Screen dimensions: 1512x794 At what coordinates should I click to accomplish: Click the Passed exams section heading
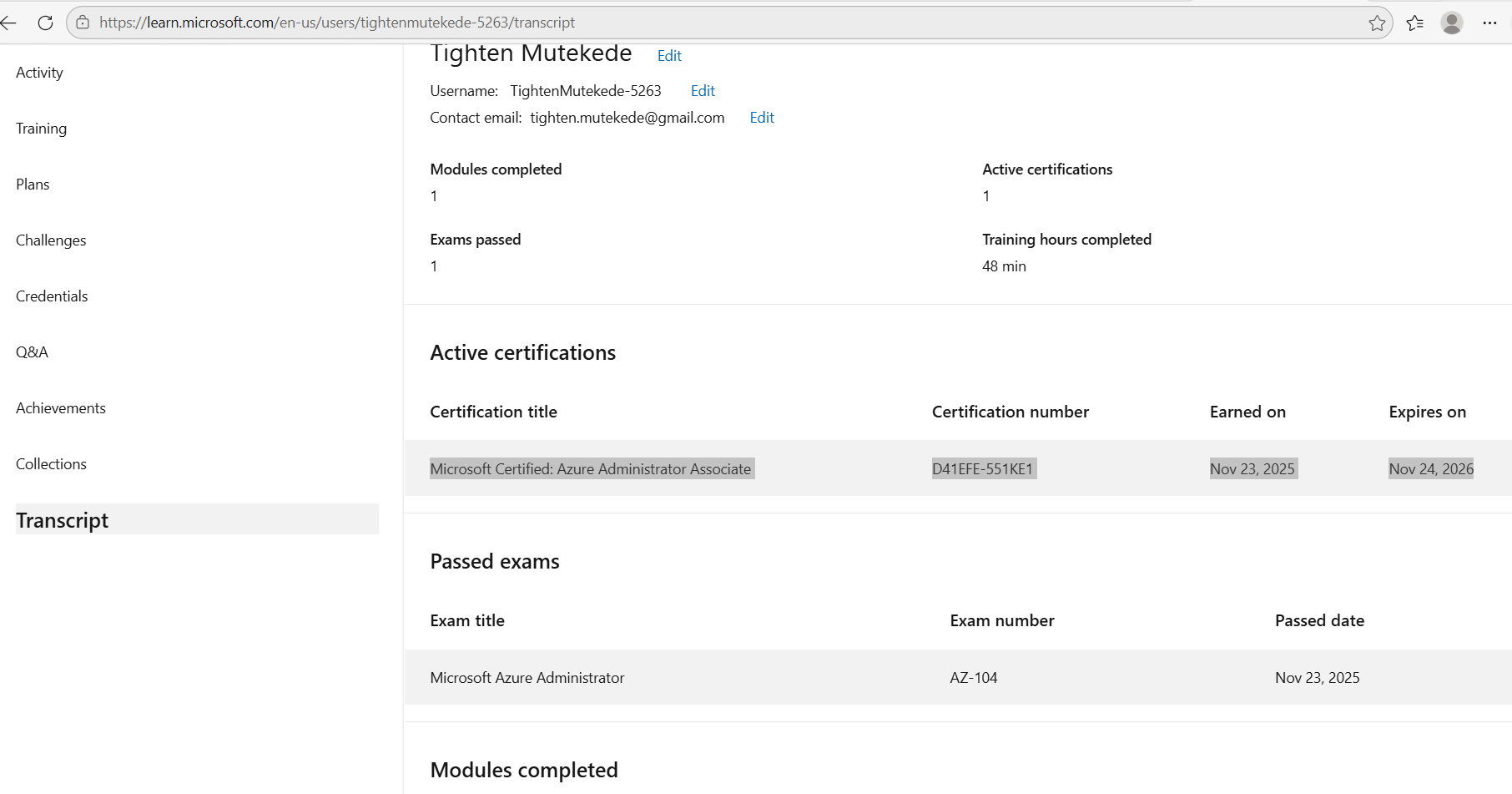[x=495, y=562]
